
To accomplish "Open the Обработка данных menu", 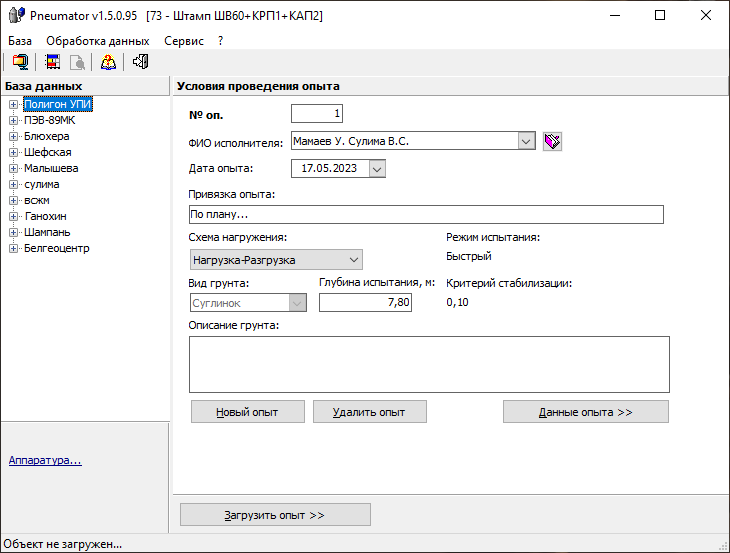I will coord(98,41).
